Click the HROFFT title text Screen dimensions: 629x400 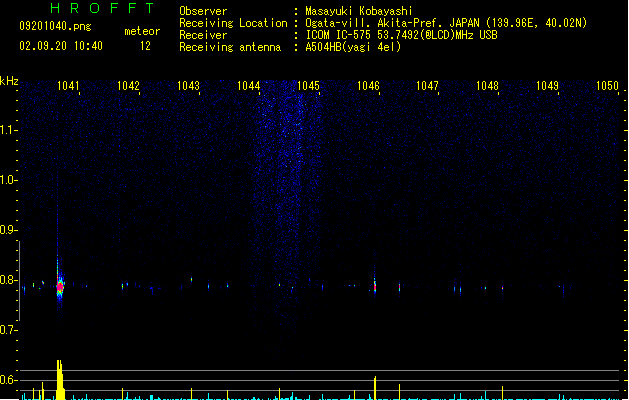(102, 8)
